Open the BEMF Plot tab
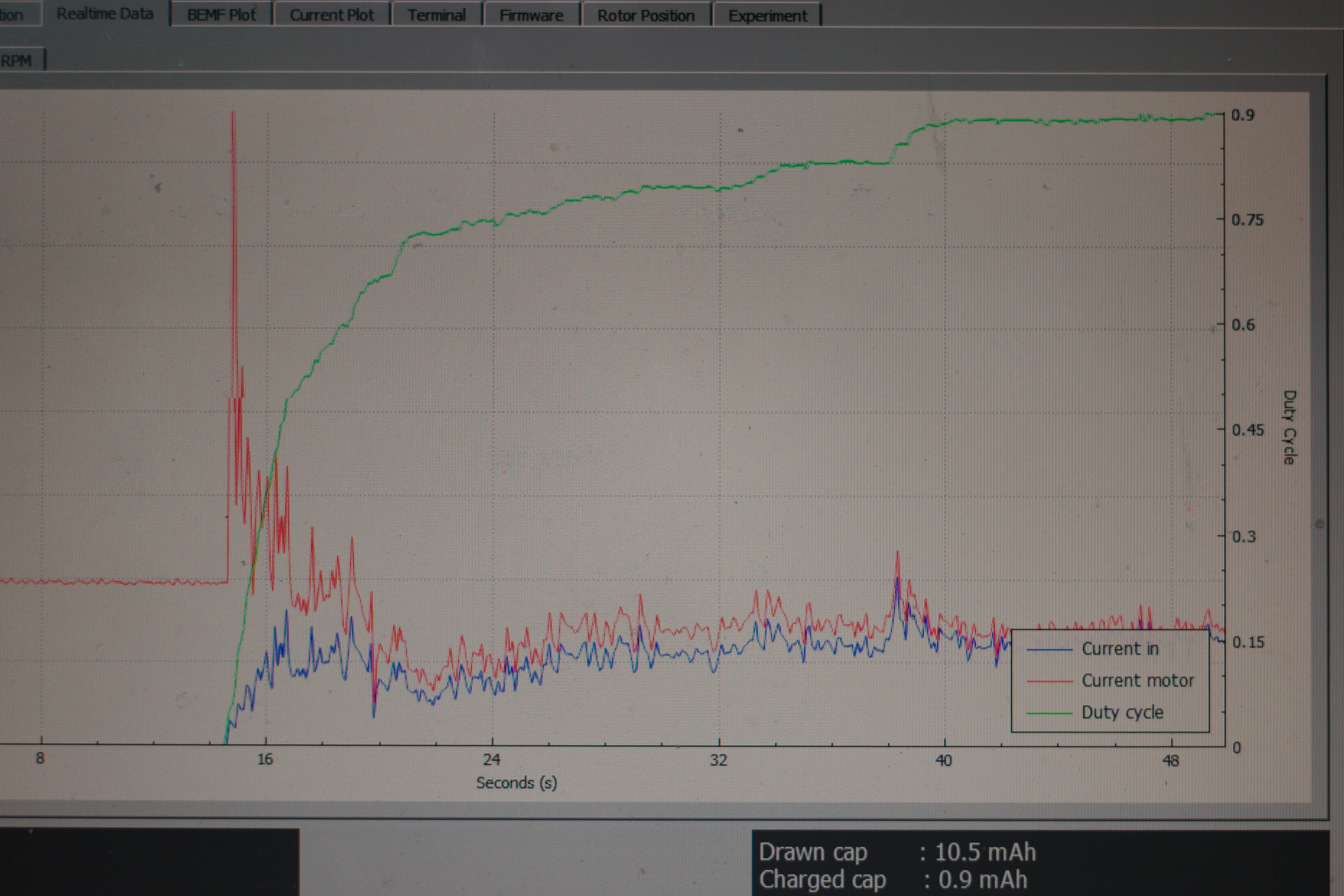 [x=222, y=15]
